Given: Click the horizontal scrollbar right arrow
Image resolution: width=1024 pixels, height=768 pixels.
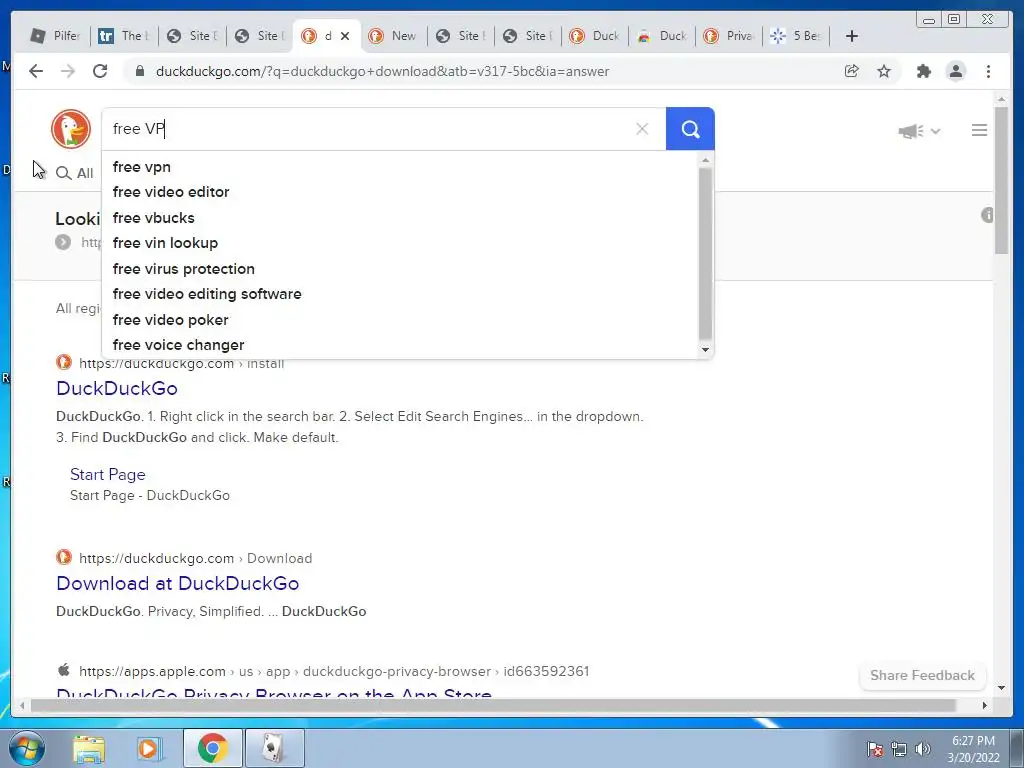Looking at the screenshot, I should click(985, 705).
